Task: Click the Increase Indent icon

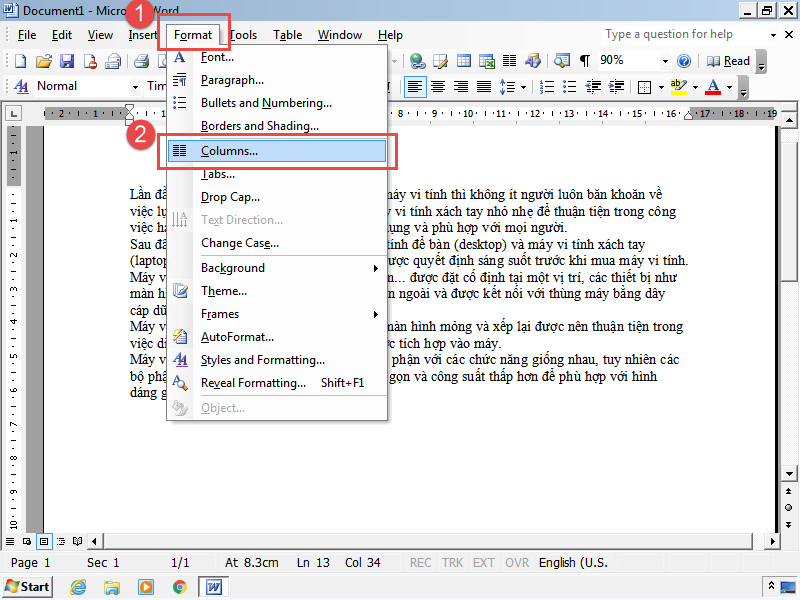Action: 616,87
